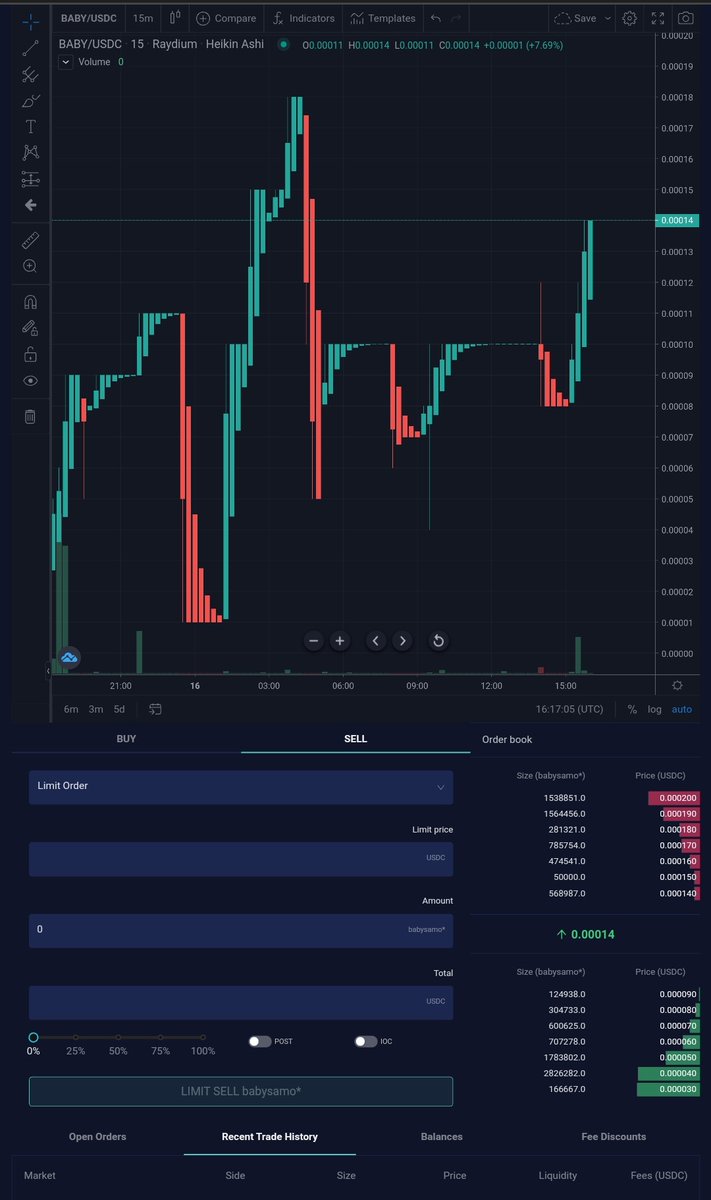This screenshot has width=711, height=1200.
Task: Open the Save dropdown arrow
Action: point(608,18)
